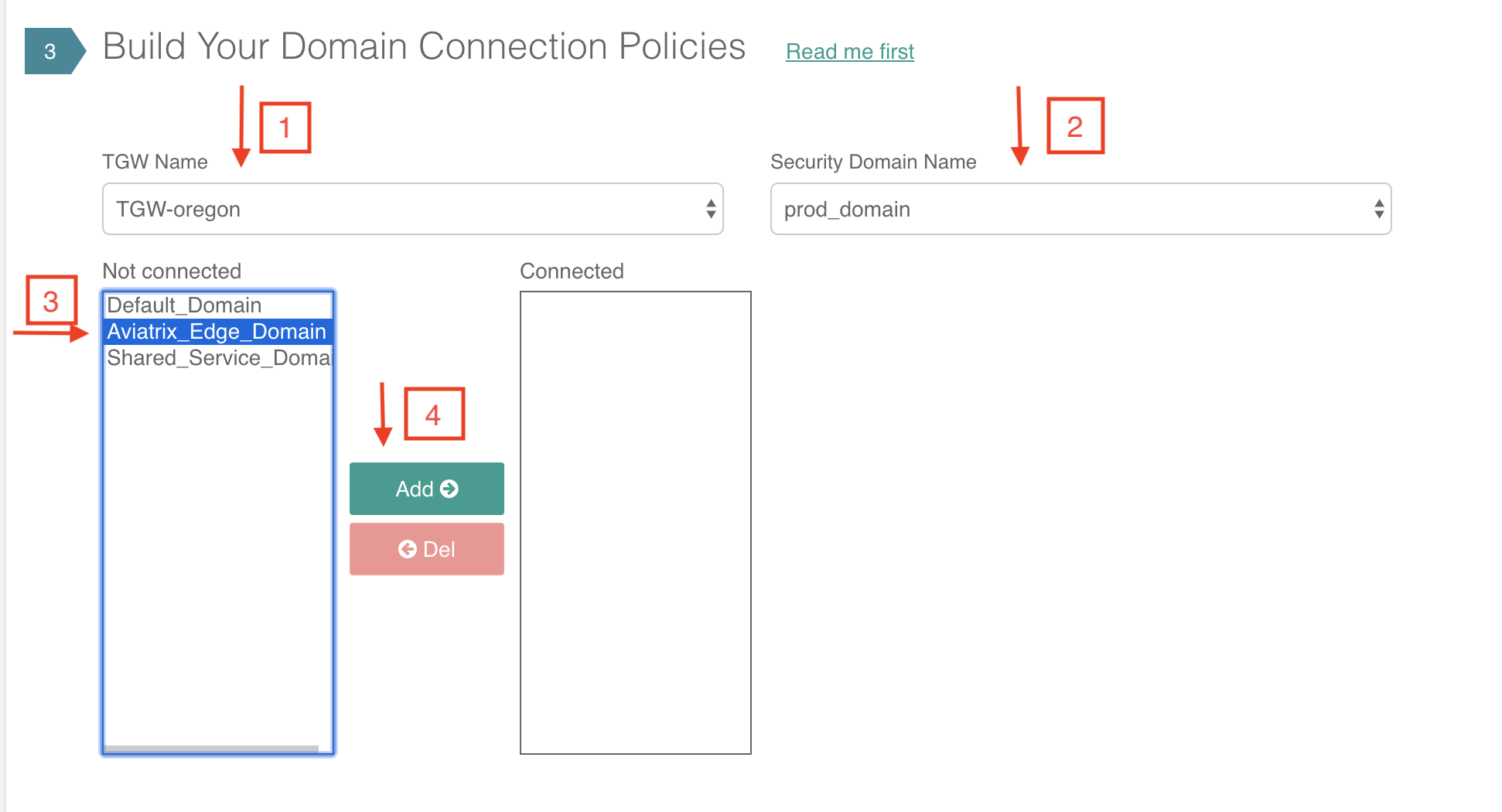Click the back arrow icon on the Del button

(x=408, y=549)
